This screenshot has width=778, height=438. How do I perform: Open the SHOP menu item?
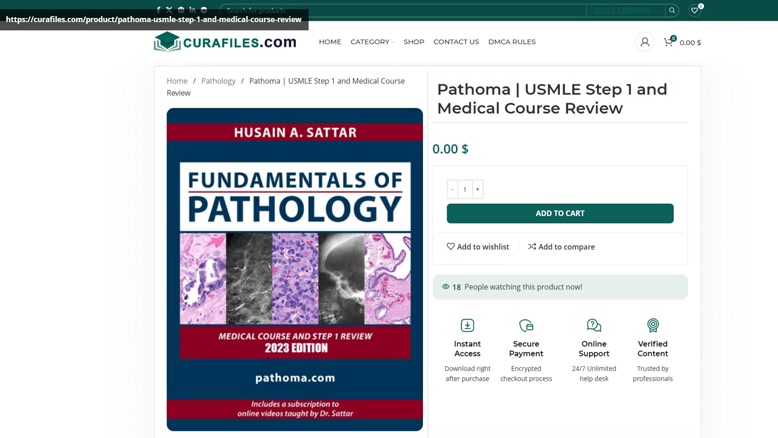pyautogui.click(x=414, y=42)
